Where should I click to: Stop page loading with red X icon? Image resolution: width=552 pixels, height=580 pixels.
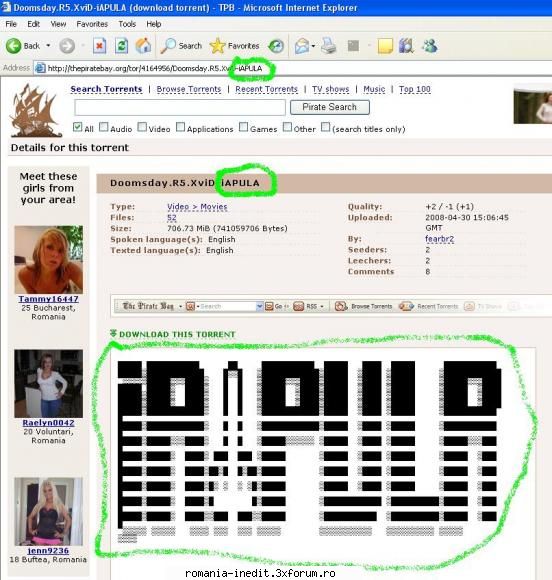coord(100,46)
